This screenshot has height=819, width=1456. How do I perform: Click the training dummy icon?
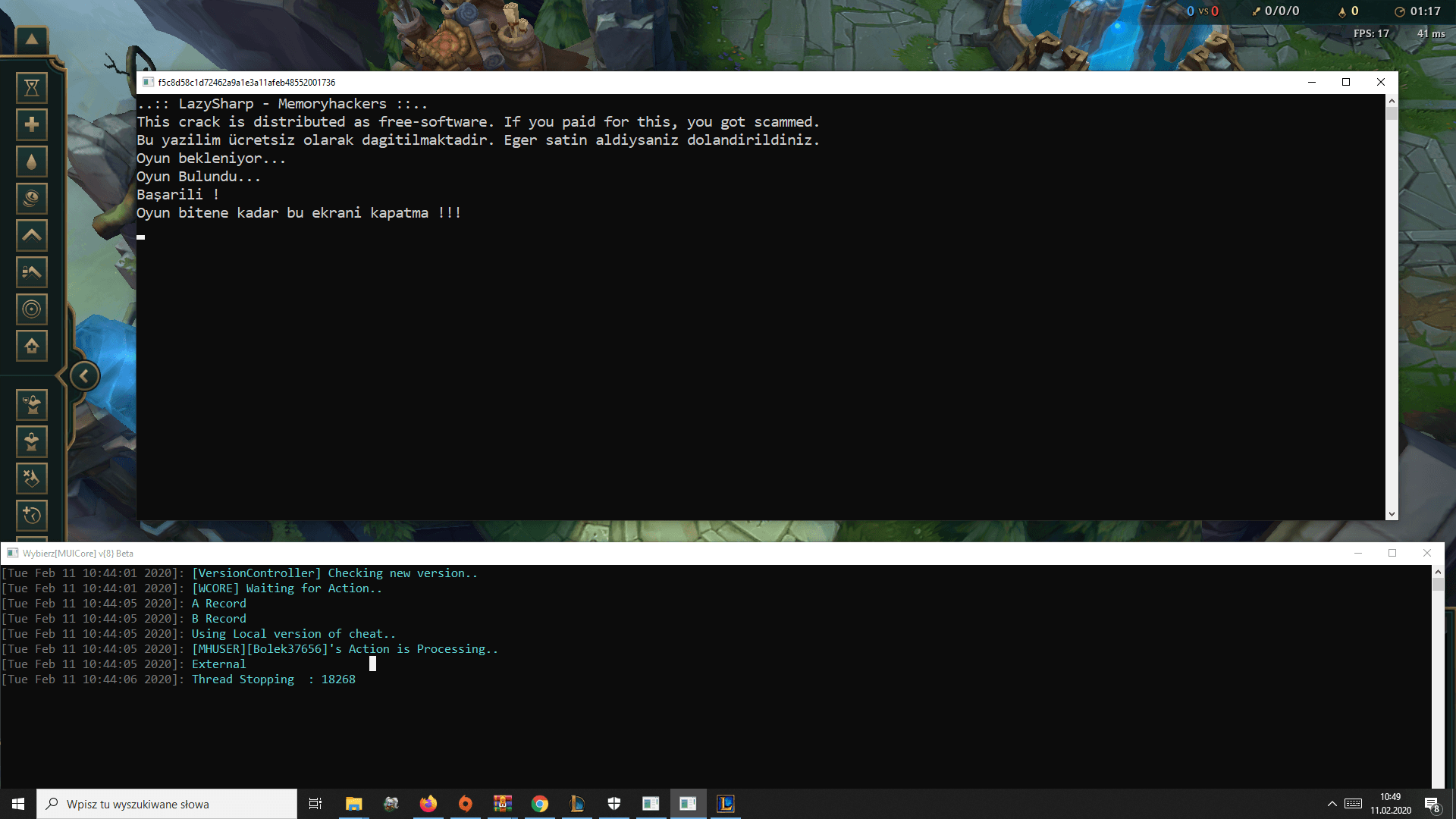click(x=32, y=441)
